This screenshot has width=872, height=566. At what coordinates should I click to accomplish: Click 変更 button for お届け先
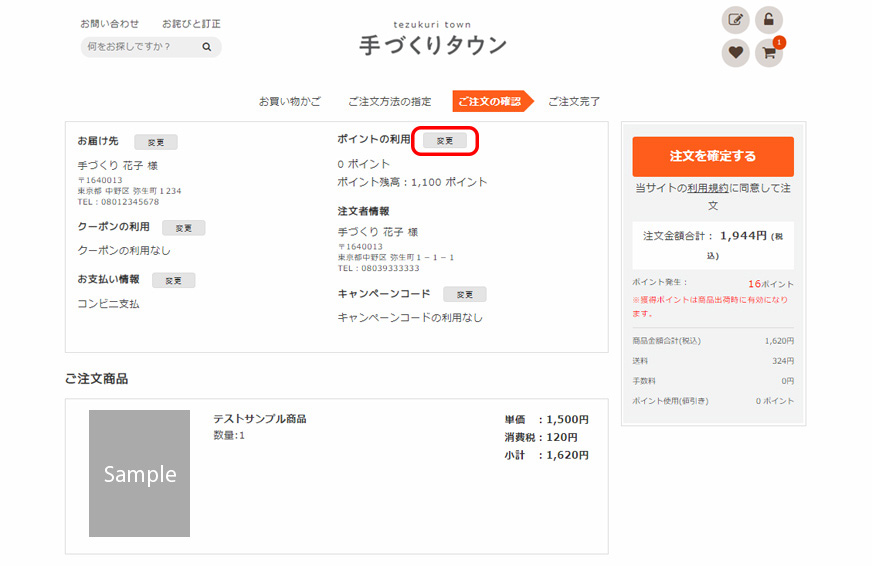point(156,142)
